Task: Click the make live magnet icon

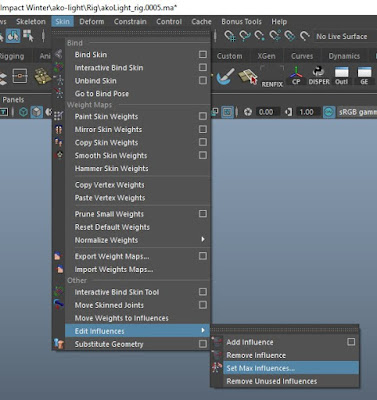Action: [x=304, y=36]
